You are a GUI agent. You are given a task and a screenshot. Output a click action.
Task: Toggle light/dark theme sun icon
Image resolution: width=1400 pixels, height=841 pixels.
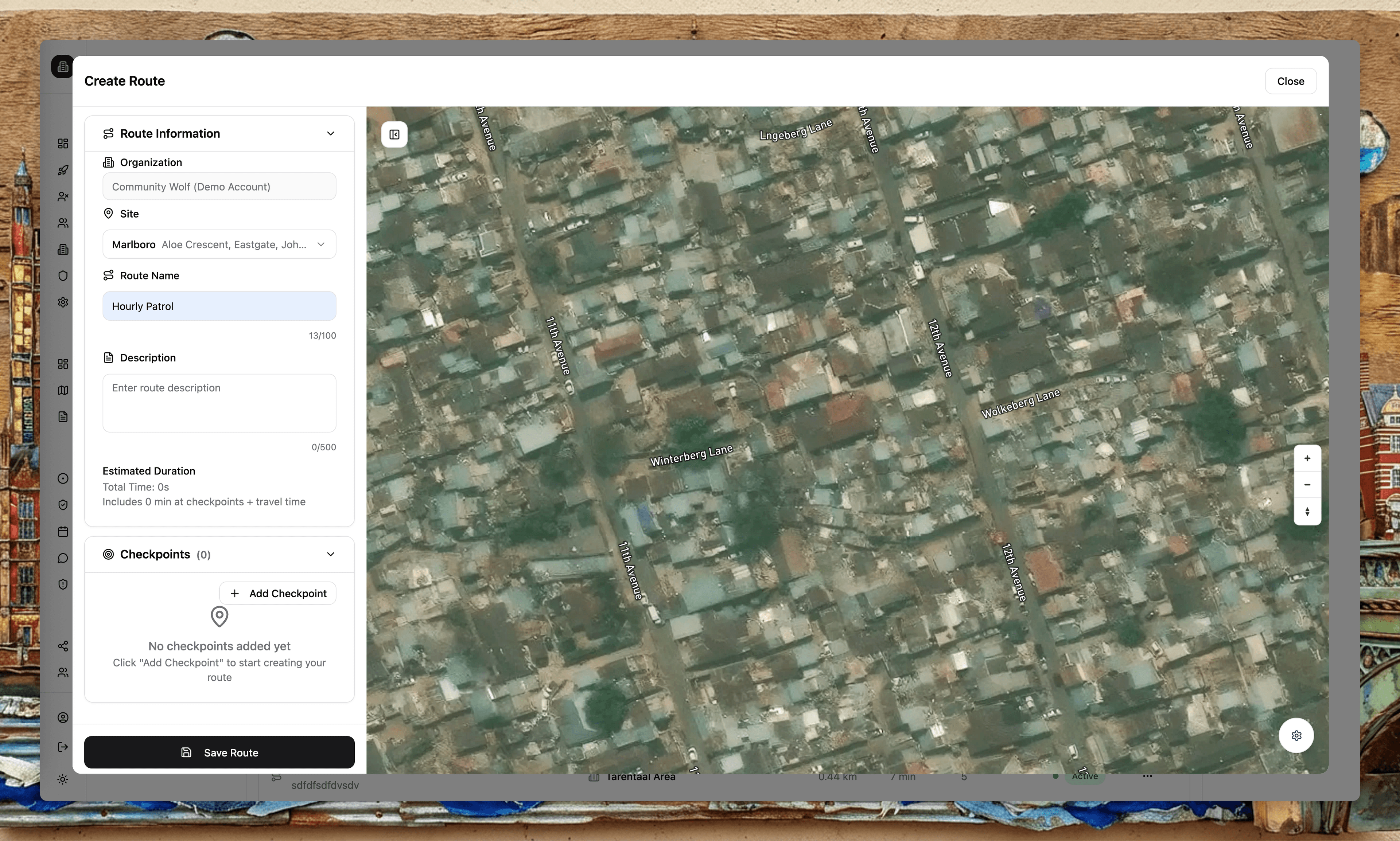[63, 779]
